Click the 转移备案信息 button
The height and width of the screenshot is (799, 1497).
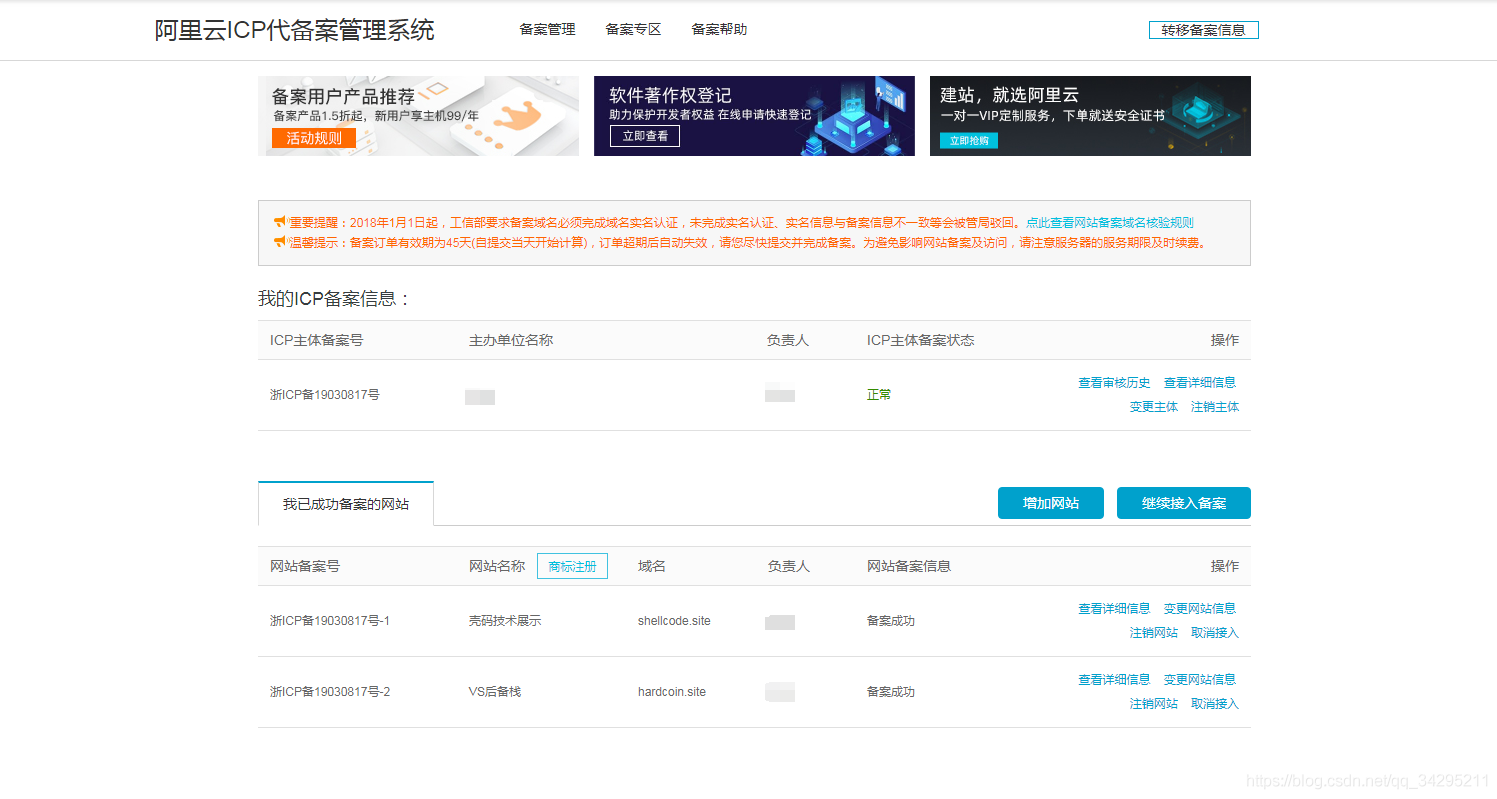tap(1202, 29)
